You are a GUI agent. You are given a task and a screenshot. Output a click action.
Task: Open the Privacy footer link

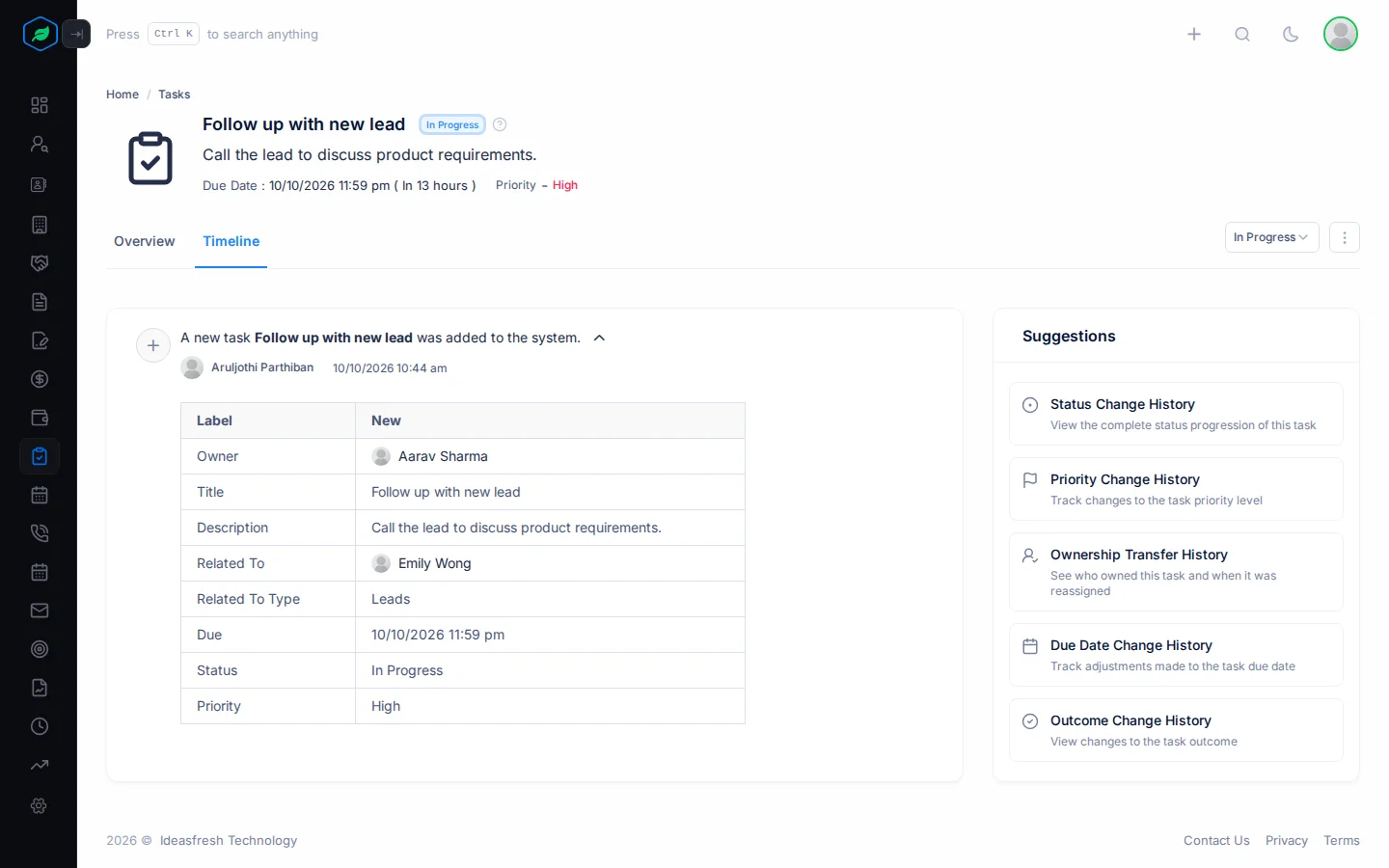(x=1287, y=841)
